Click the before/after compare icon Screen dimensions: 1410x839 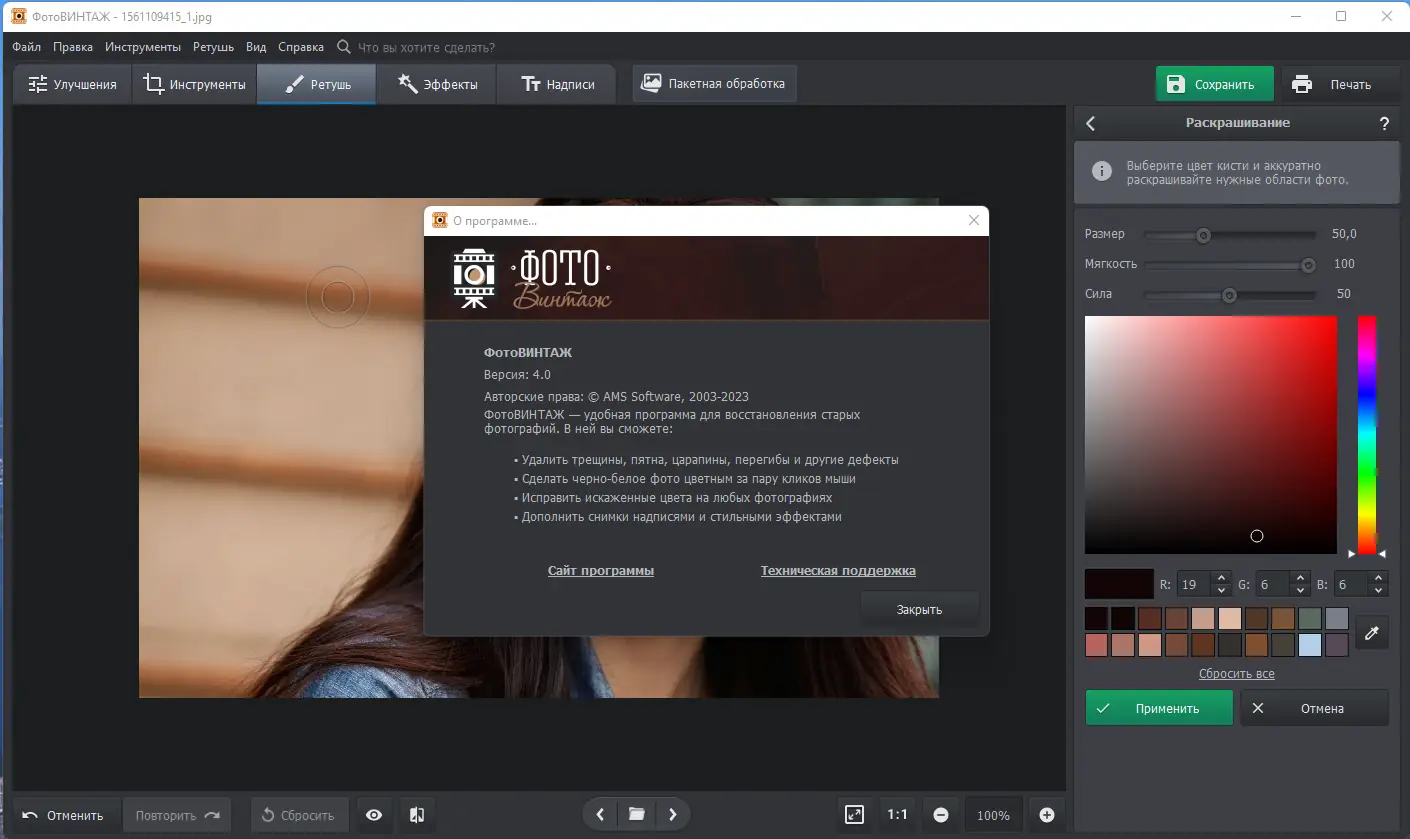[x=417, y=815]
